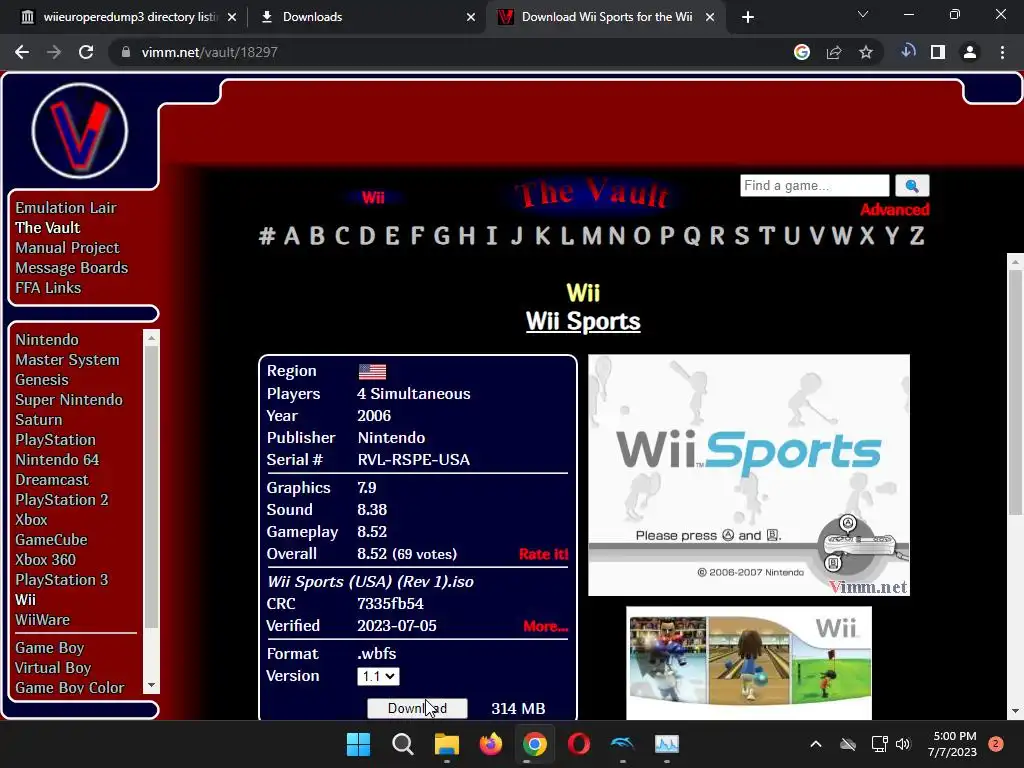Open Message Boards in sidebar
1024x768 pixels.
click(x=72, y=268)
